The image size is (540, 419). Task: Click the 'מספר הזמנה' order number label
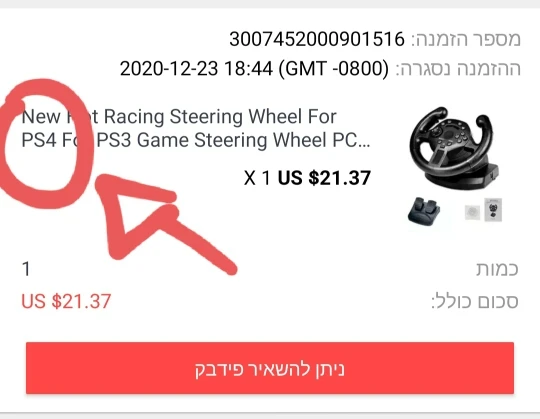(466, 39)
